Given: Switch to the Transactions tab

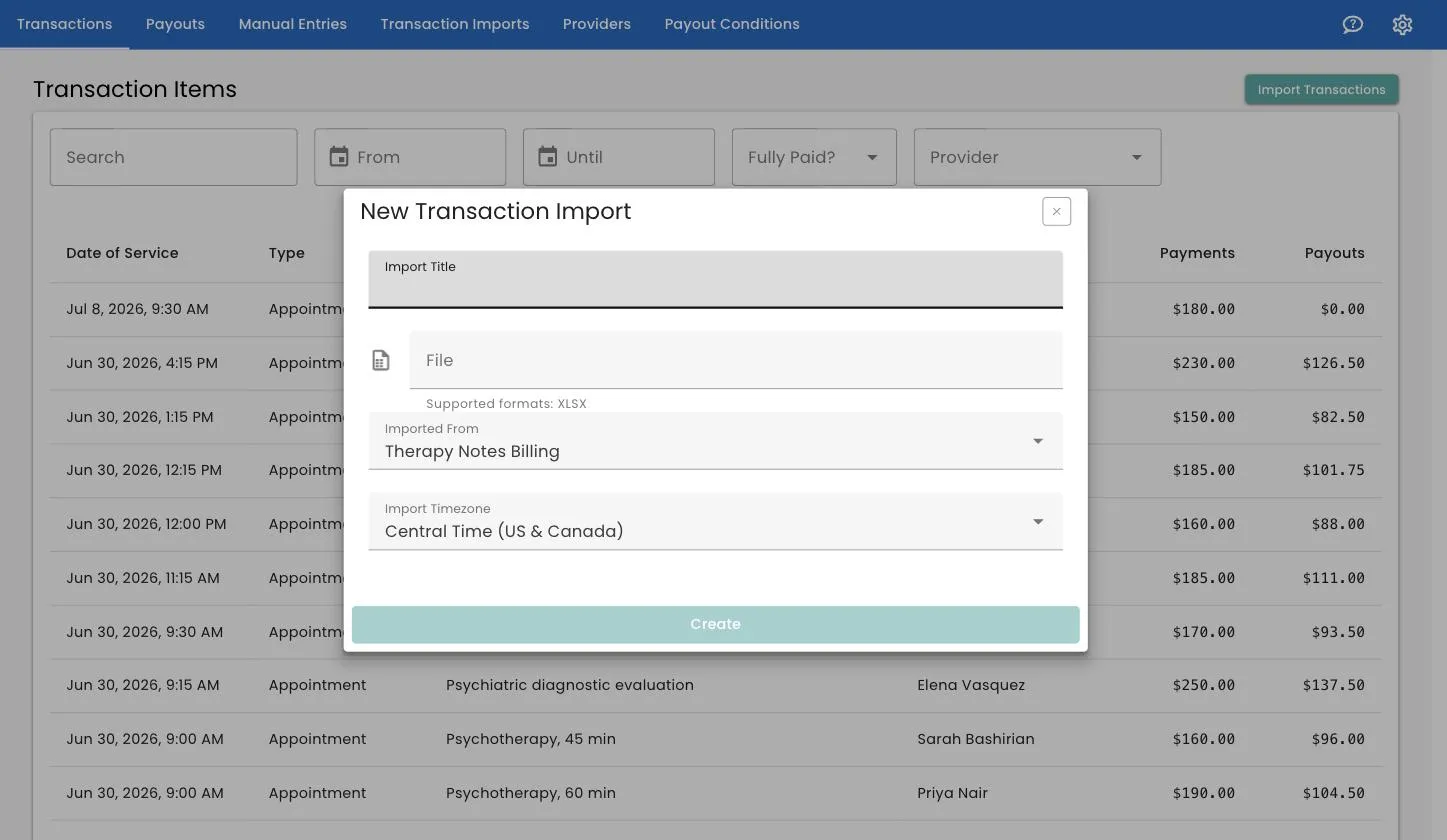Looking at the screenshot, I should tap(64, 24).
